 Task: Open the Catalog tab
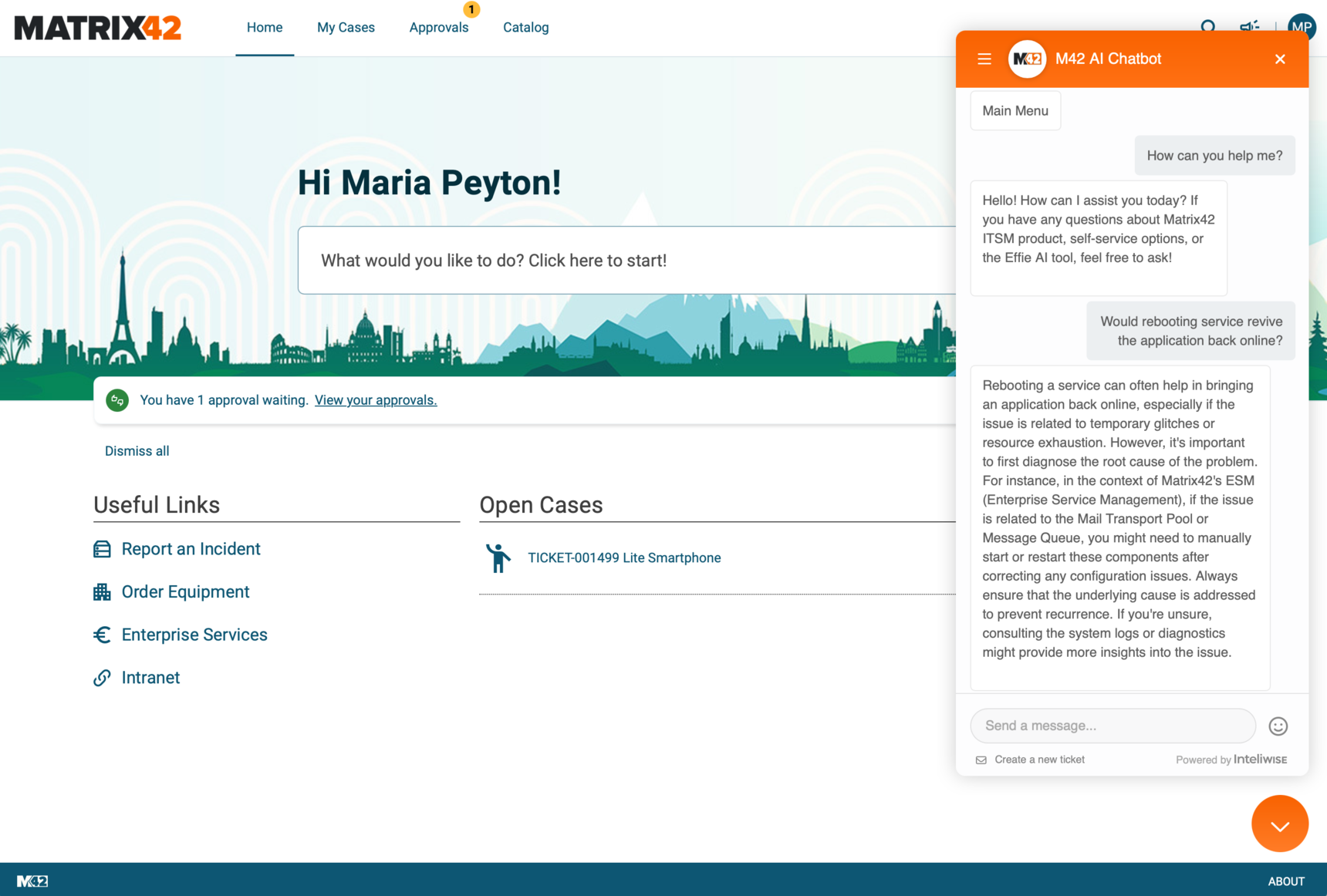click(x=526, y=28)
